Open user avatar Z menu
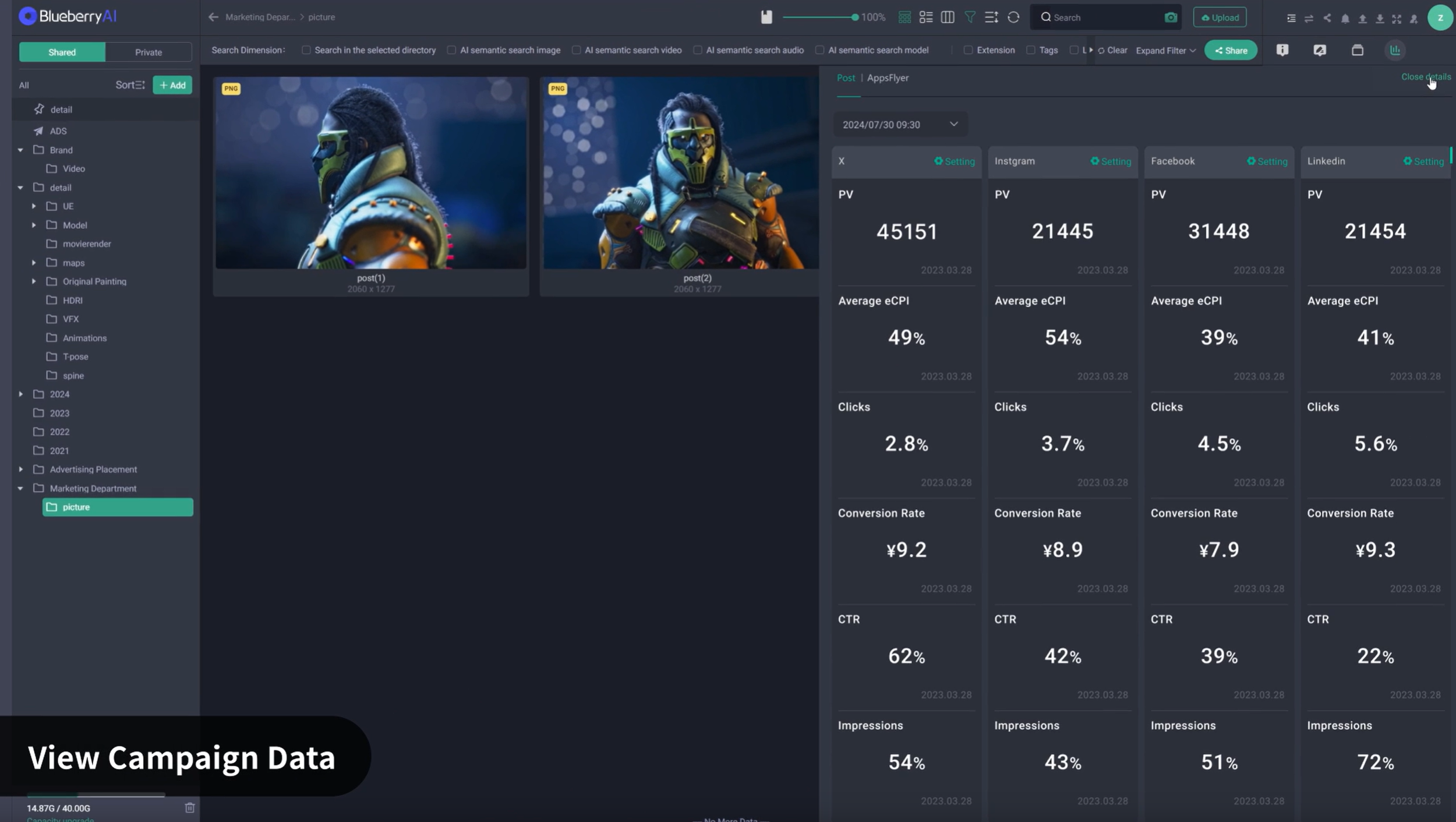Screen dimensions: 1456x822 (x=1440, y=17)
